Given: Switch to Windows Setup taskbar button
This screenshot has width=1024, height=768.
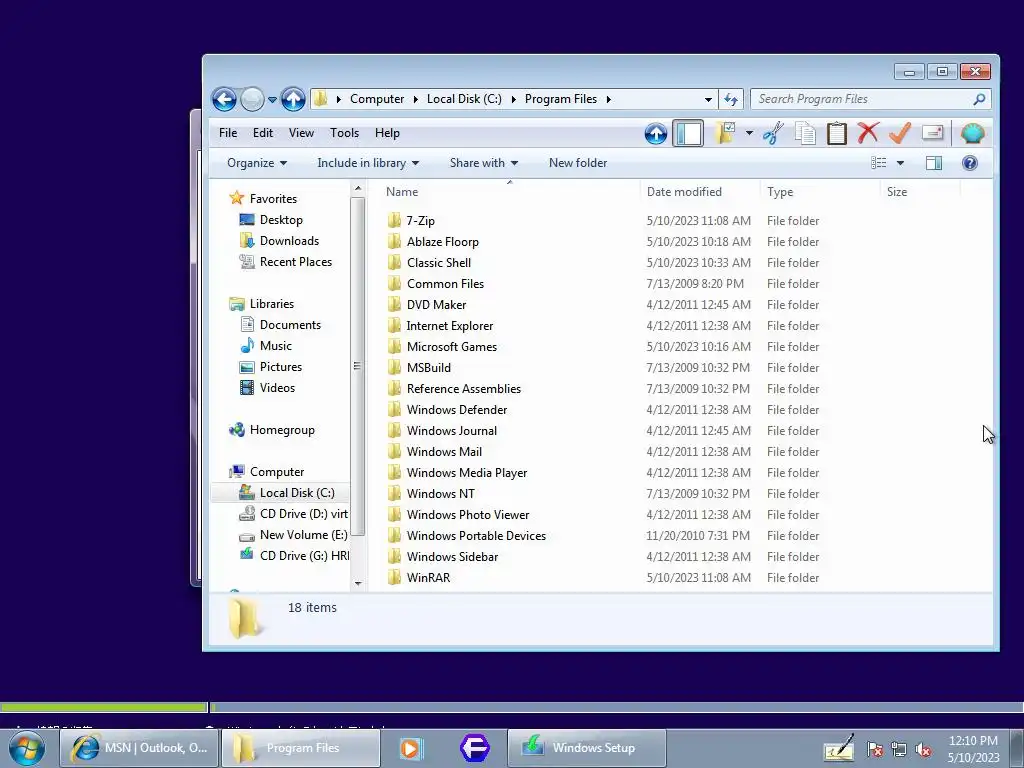Looking at the screenshot, I should point(586,748).
